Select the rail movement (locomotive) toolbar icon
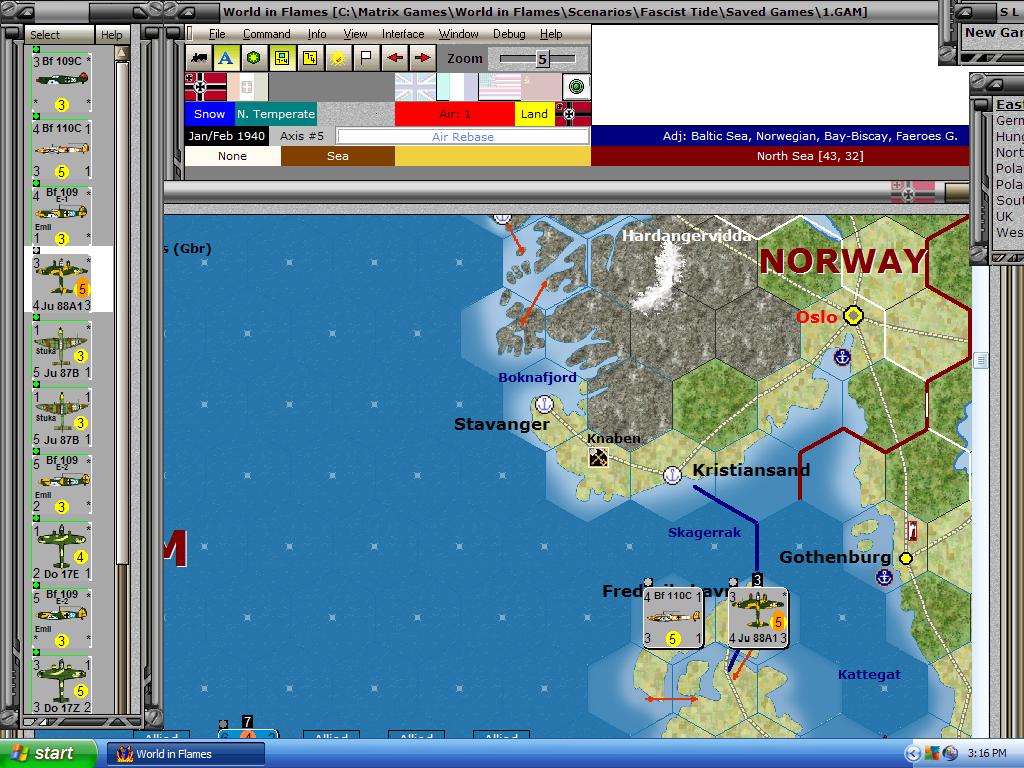Image resolution: width=1024 pixels, height=768 pixels. tap(197, 57)
